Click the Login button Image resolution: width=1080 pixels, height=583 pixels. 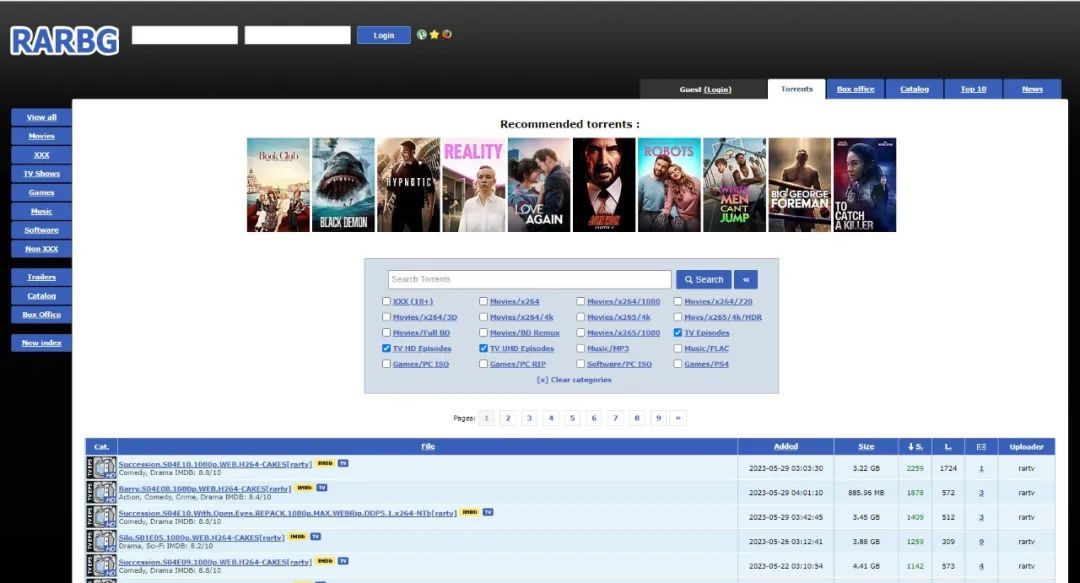pyautogui.click(x=384, y=35)
